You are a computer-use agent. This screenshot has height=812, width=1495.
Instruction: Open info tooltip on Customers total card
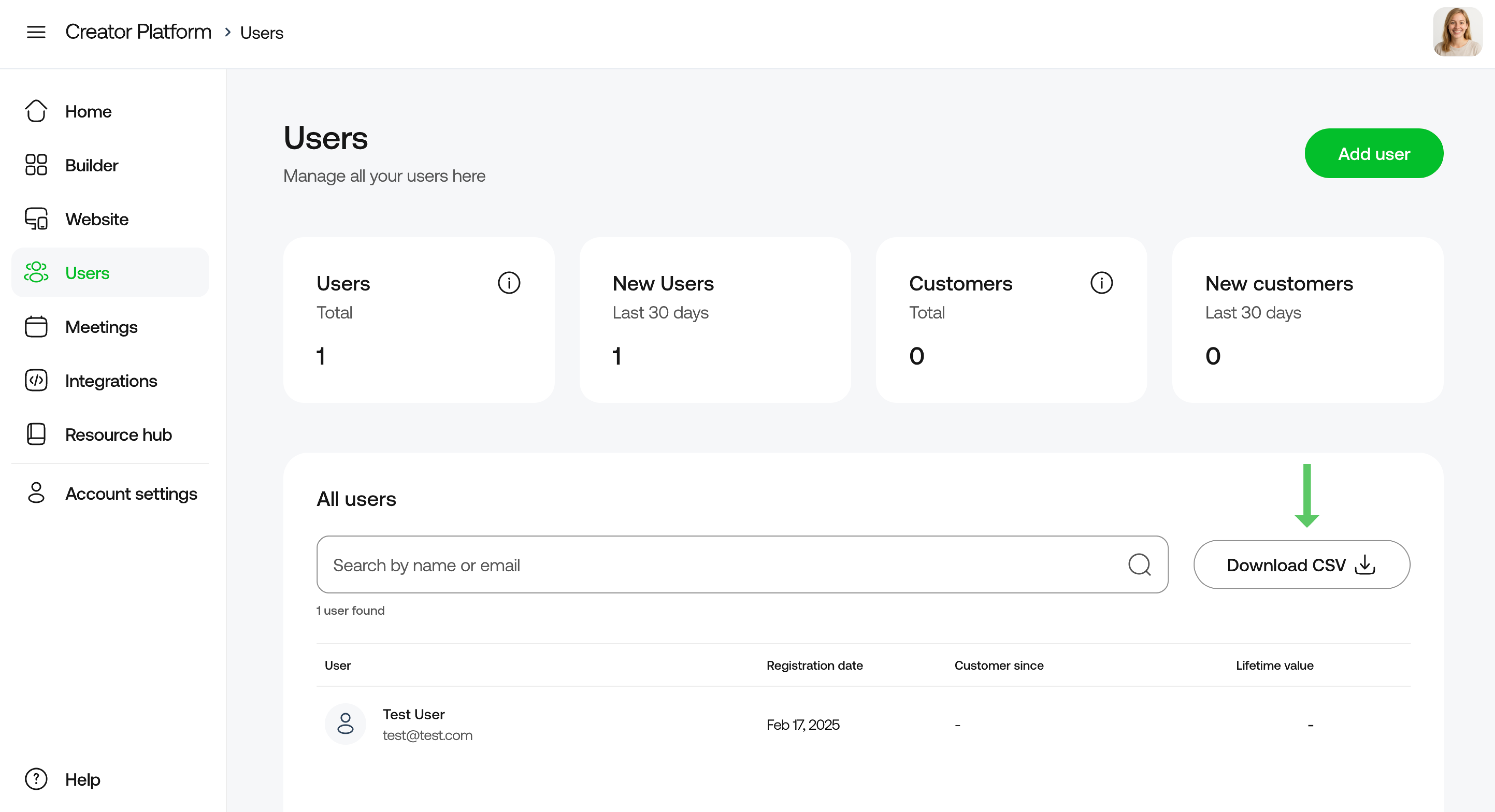[x=1101, y=283]
